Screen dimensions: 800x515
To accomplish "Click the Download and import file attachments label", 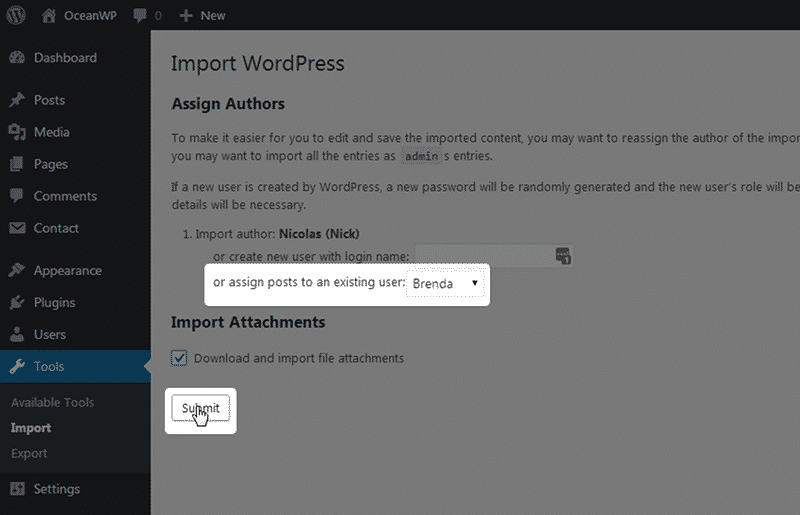I will [299, 358].
